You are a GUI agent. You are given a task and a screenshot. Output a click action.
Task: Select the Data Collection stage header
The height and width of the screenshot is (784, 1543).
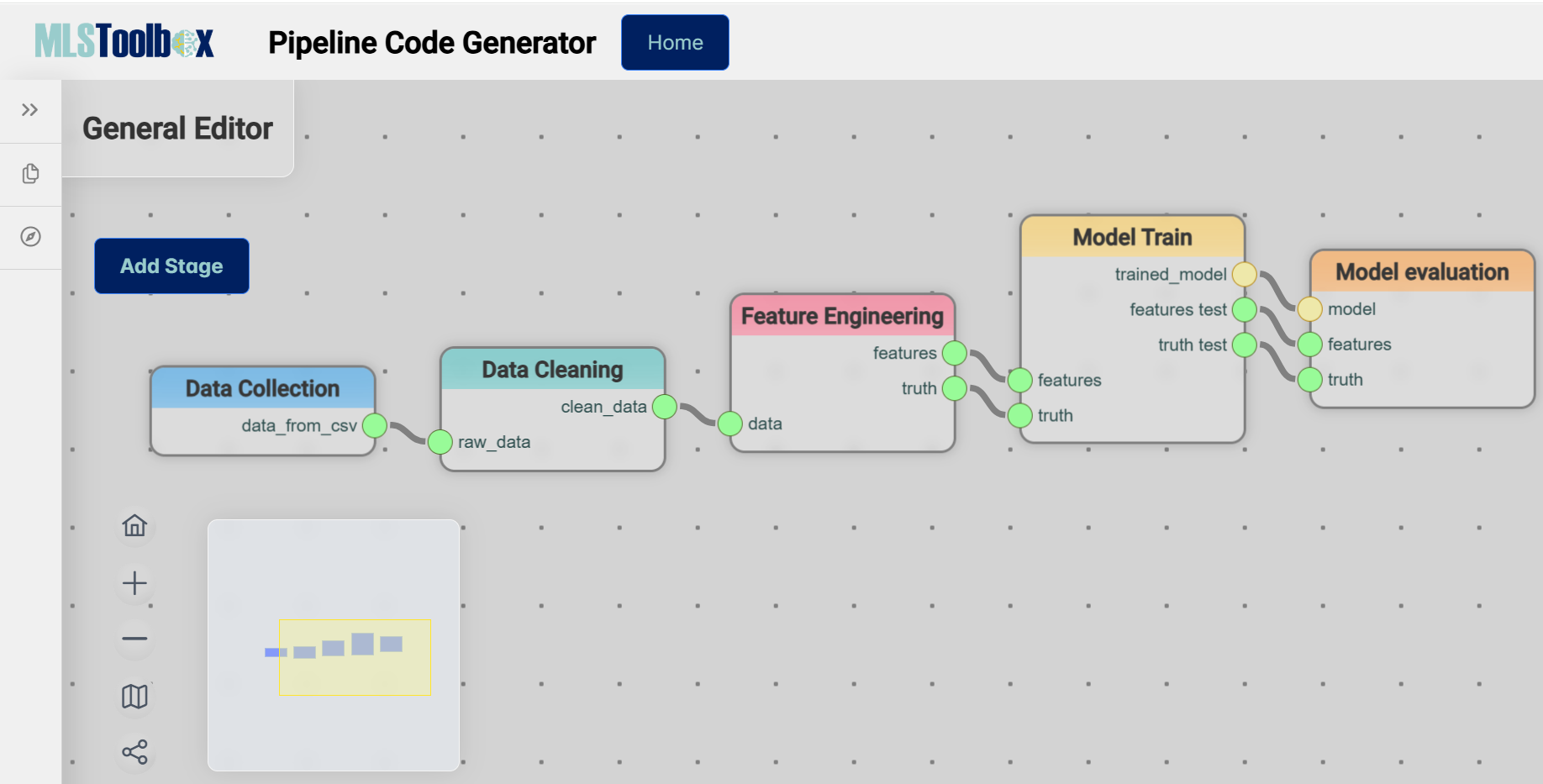coord(263,388)
